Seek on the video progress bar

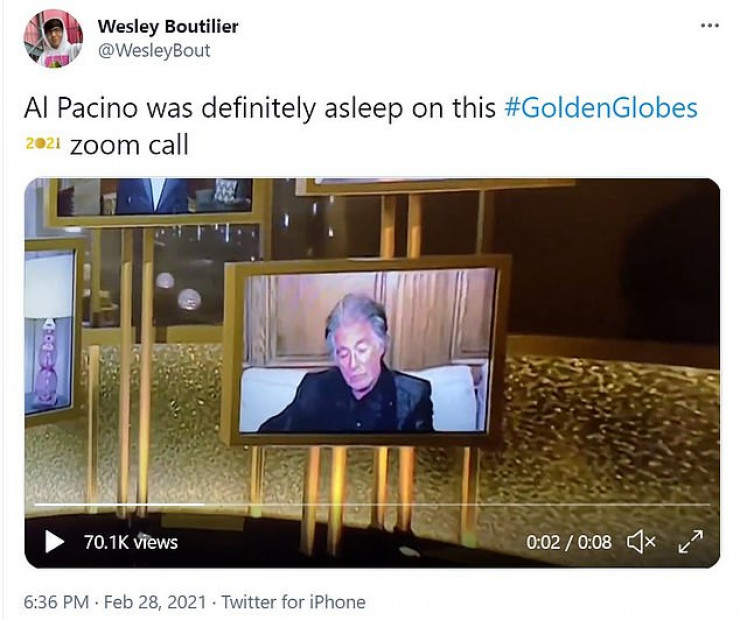[x=372, y=505]
